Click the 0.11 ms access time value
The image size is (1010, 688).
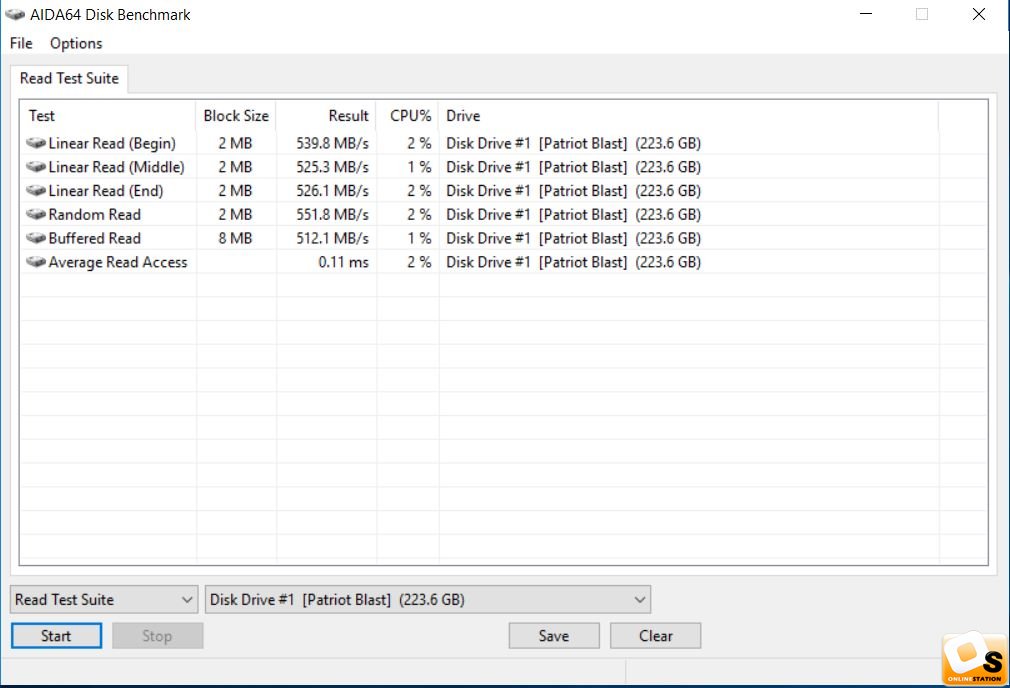(x=343, y=262)
